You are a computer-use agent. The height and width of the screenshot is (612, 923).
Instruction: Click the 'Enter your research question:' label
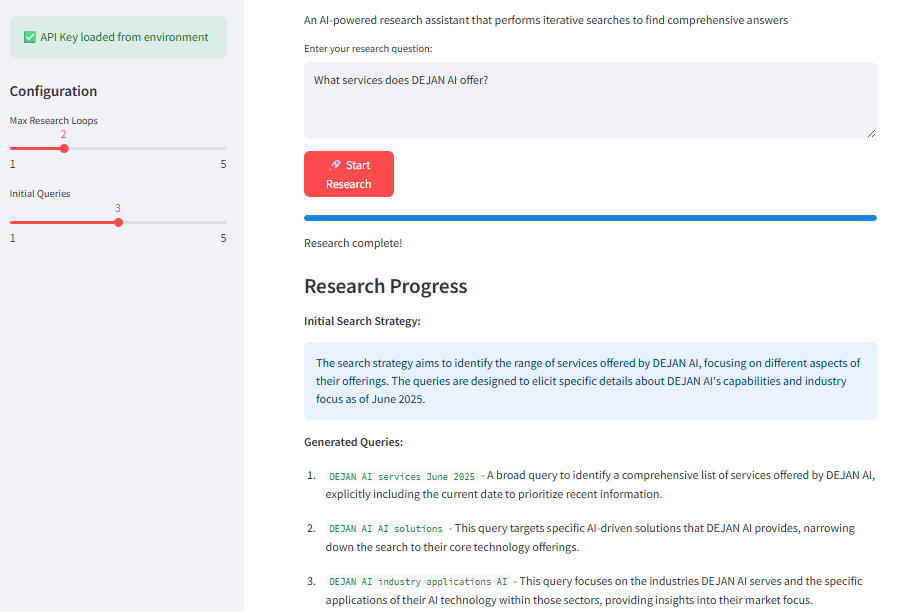click(x=368, y=49)
